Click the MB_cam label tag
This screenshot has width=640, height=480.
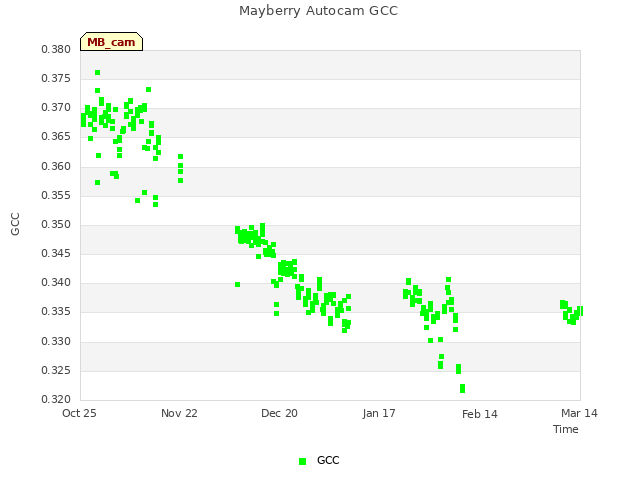111,42
